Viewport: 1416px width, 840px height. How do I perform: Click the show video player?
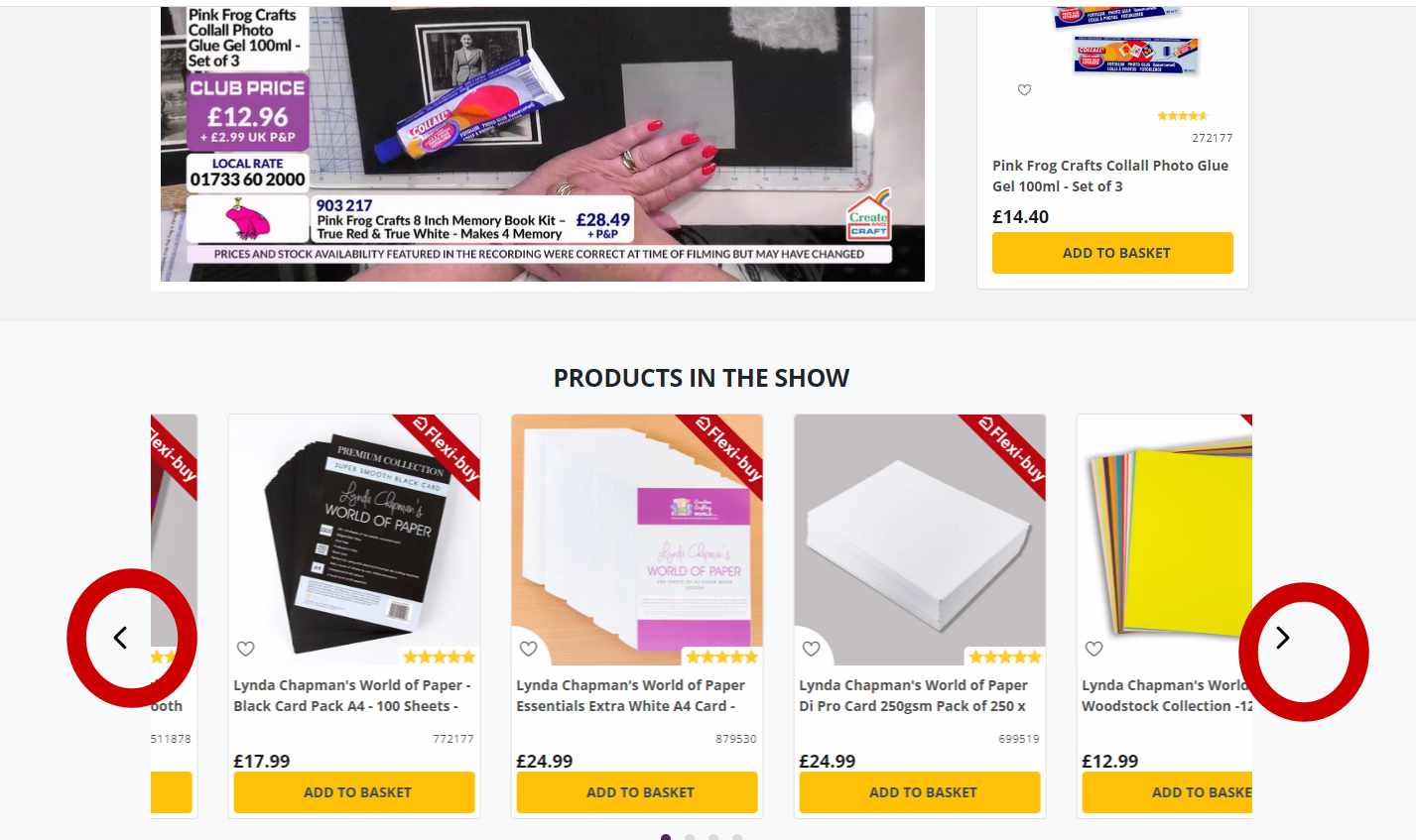point(543,144)
